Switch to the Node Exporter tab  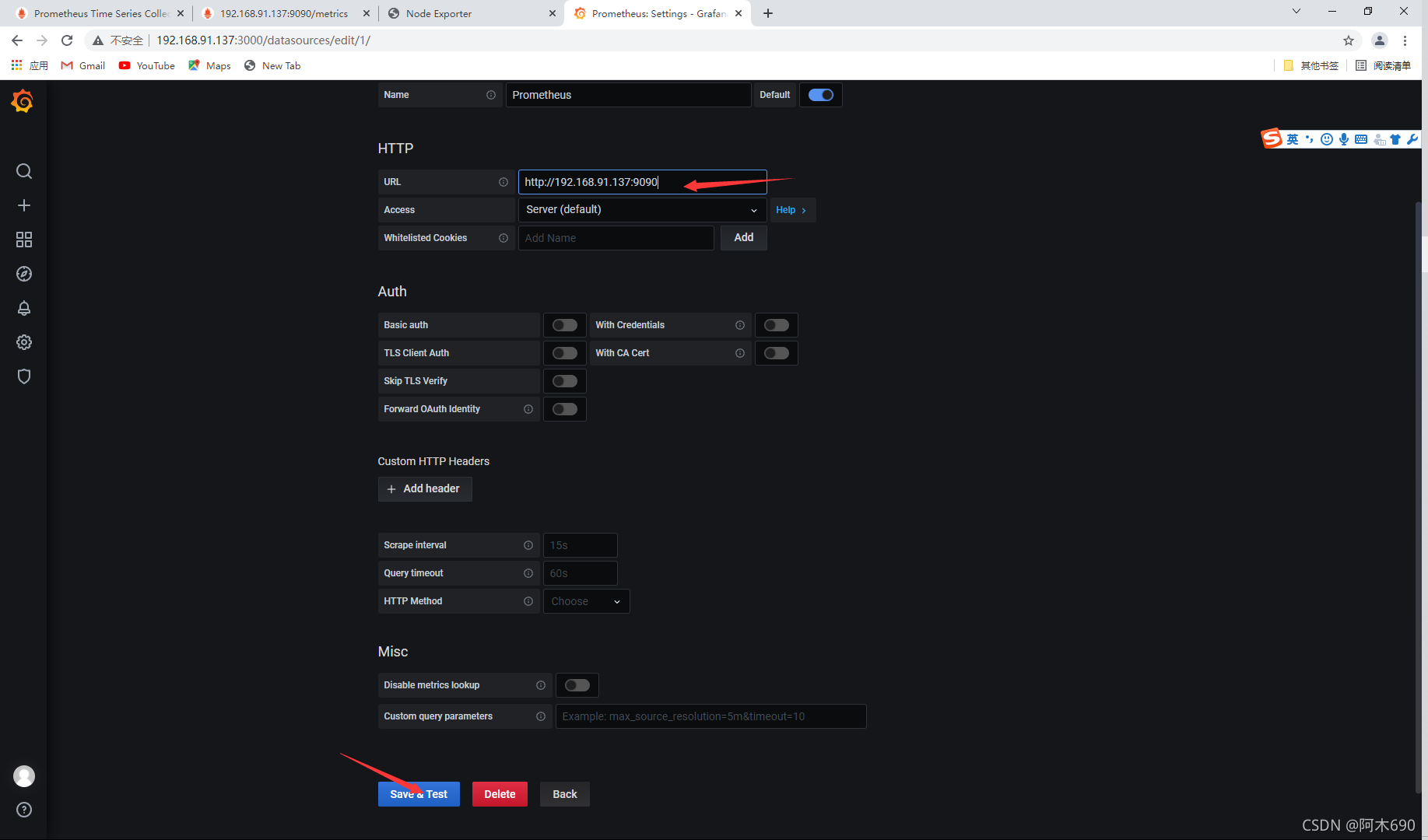click(x=472, y=13)
